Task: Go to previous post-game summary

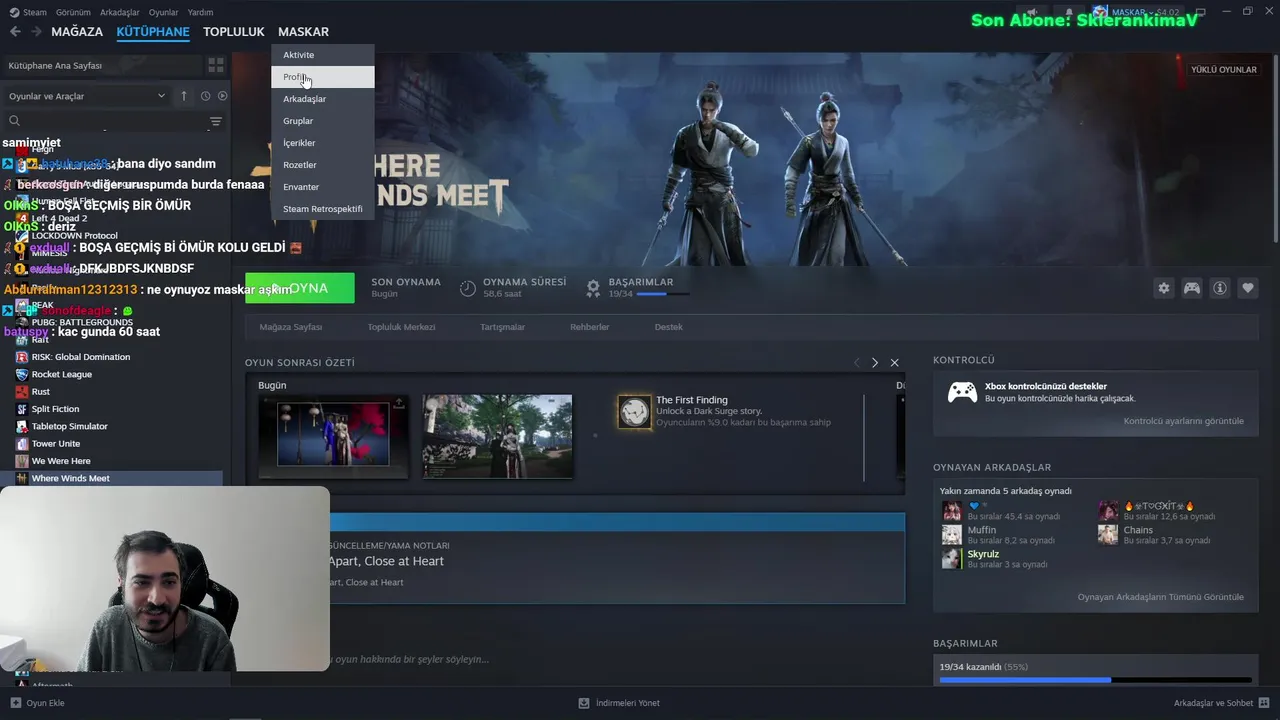Action: coord(856,362)
